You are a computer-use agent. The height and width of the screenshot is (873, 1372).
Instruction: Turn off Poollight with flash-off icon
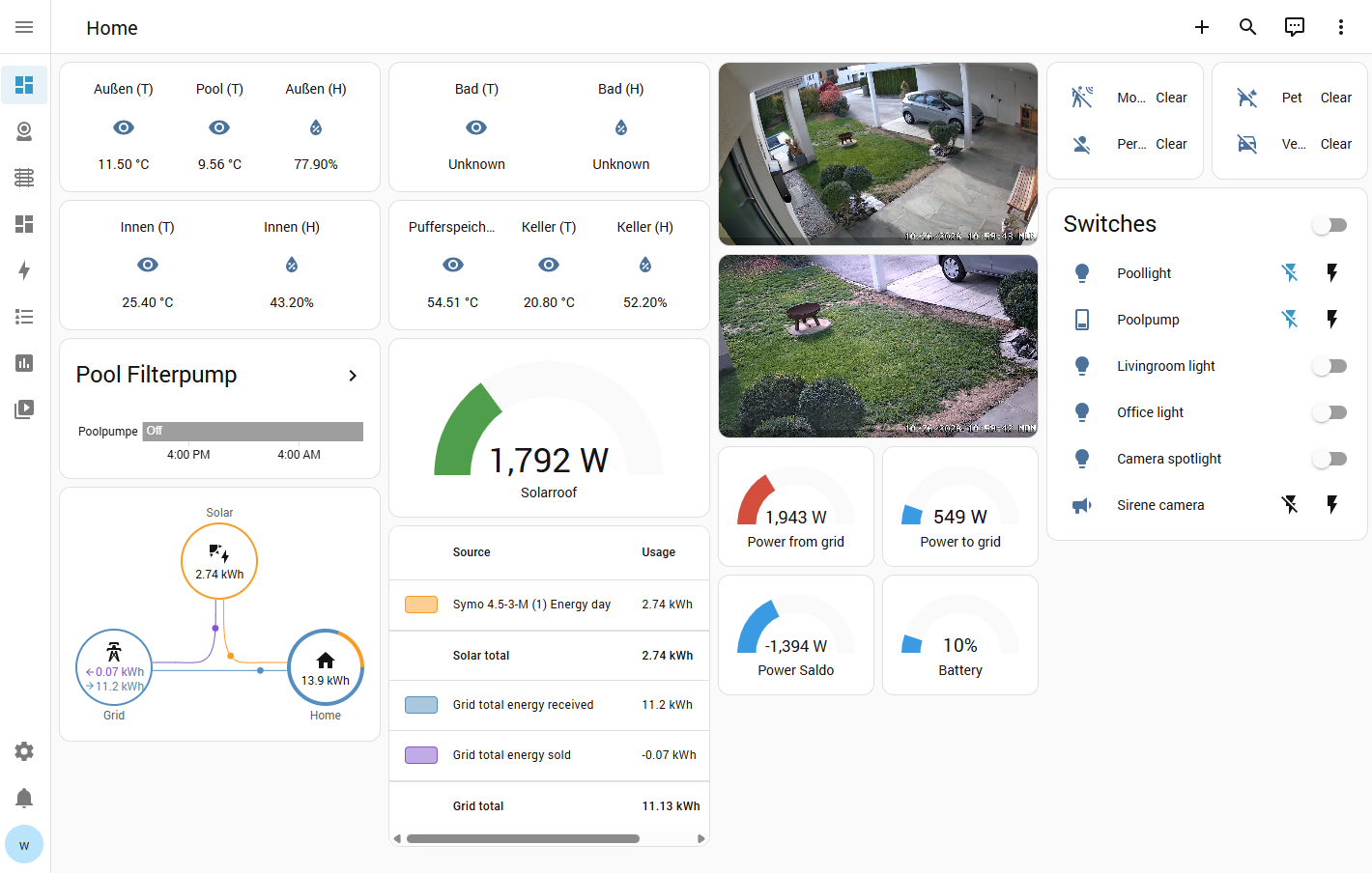coord(1290,273)
